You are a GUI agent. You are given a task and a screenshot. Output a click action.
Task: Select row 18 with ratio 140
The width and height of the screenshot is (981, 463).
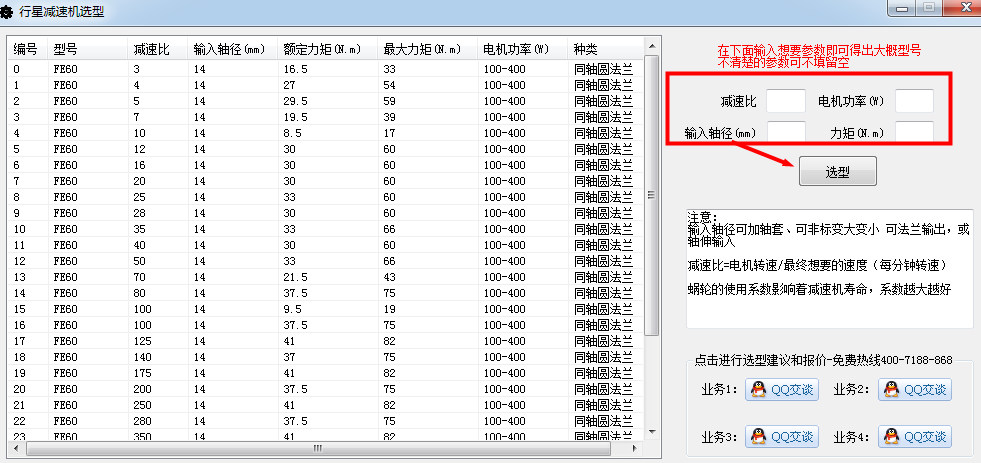pyautogui.click(x=325, y=357)
